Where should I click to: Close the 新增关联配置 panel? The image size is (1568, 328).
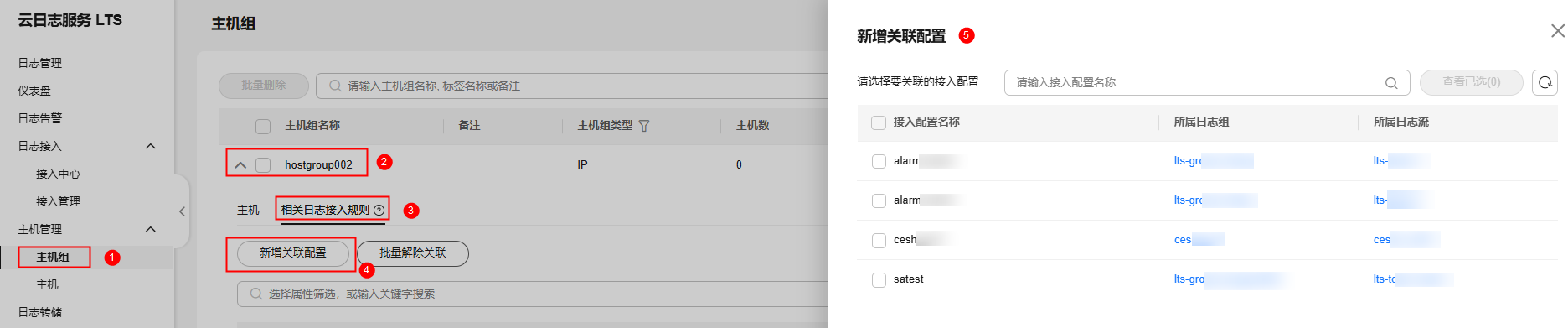click(x=1557, y=31)
